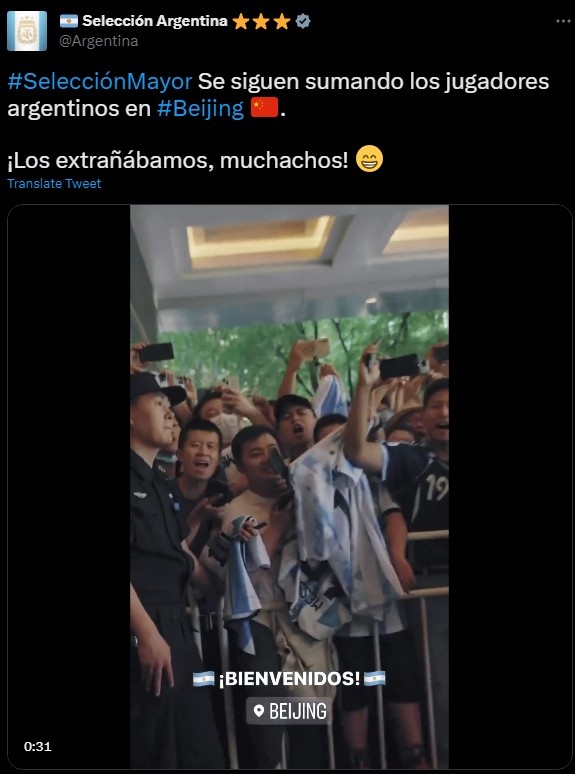Click the flag left of ¡BIENVENIDOS! caption

(204, 679)
